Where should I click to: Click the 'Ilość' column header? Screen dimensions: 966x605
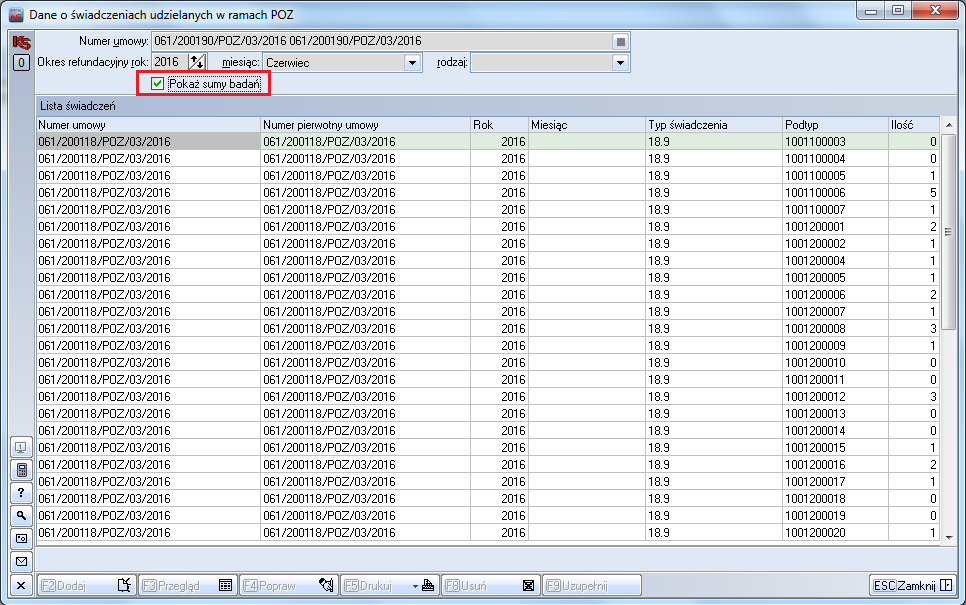pos(914,125)
